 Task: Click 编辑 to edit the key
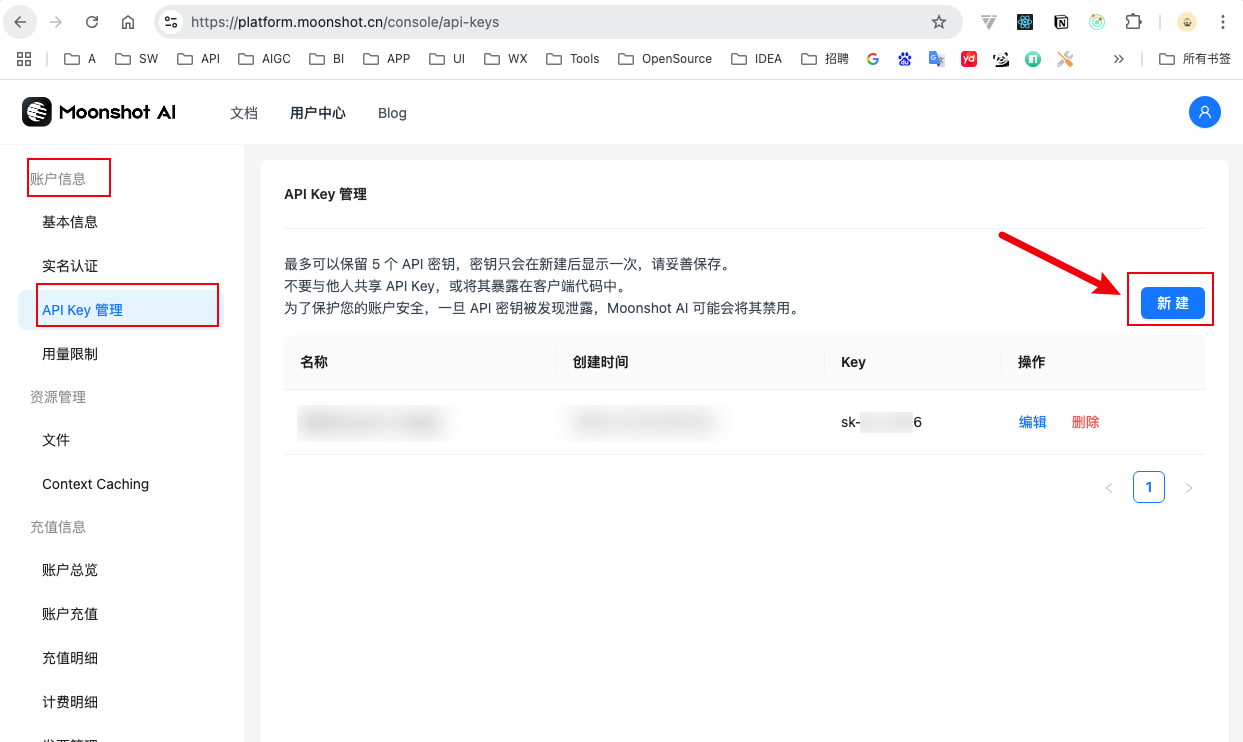(1032, 422)
